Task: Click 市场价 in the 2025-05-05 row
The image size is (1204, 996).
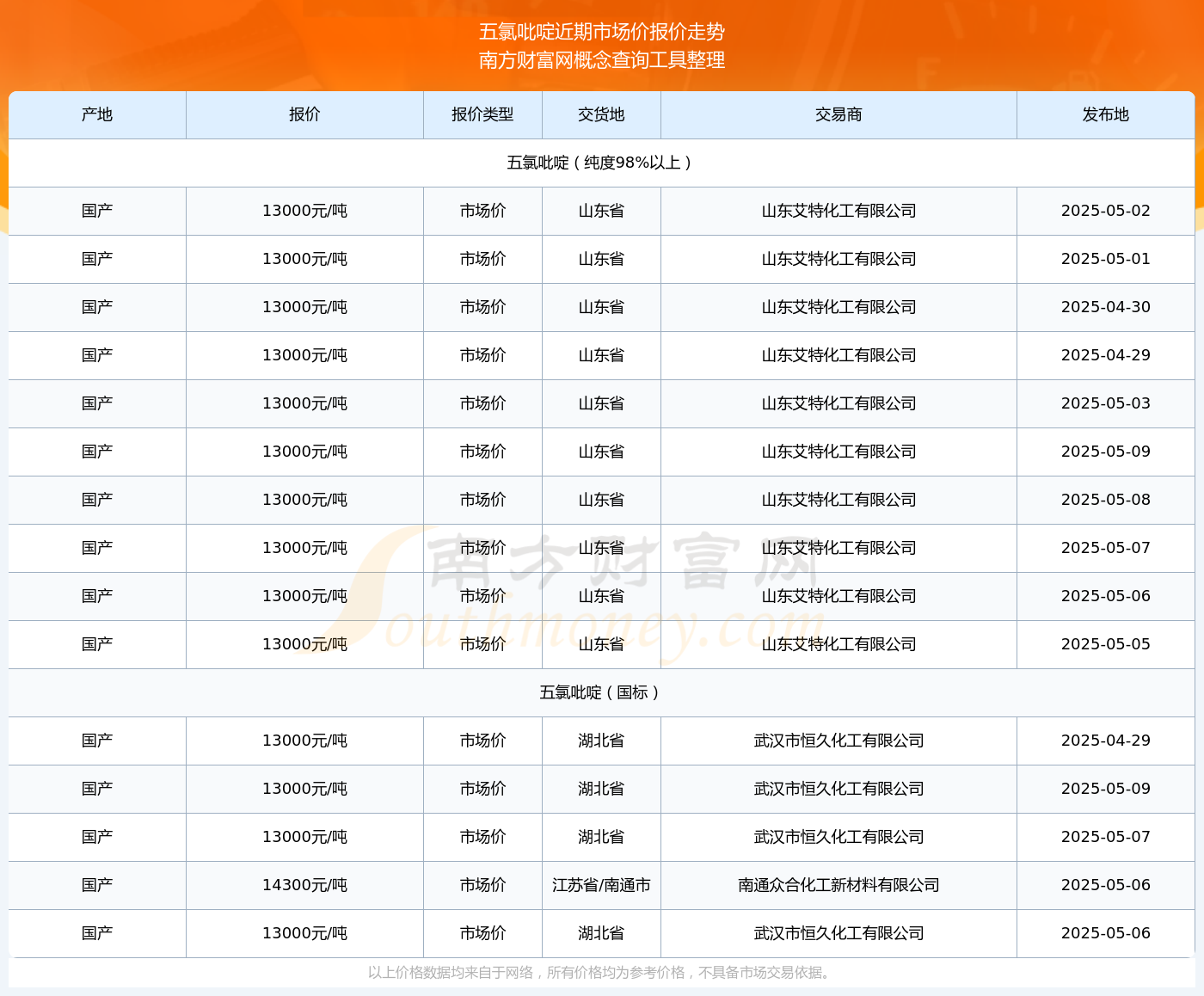Action: pos(482,644)
